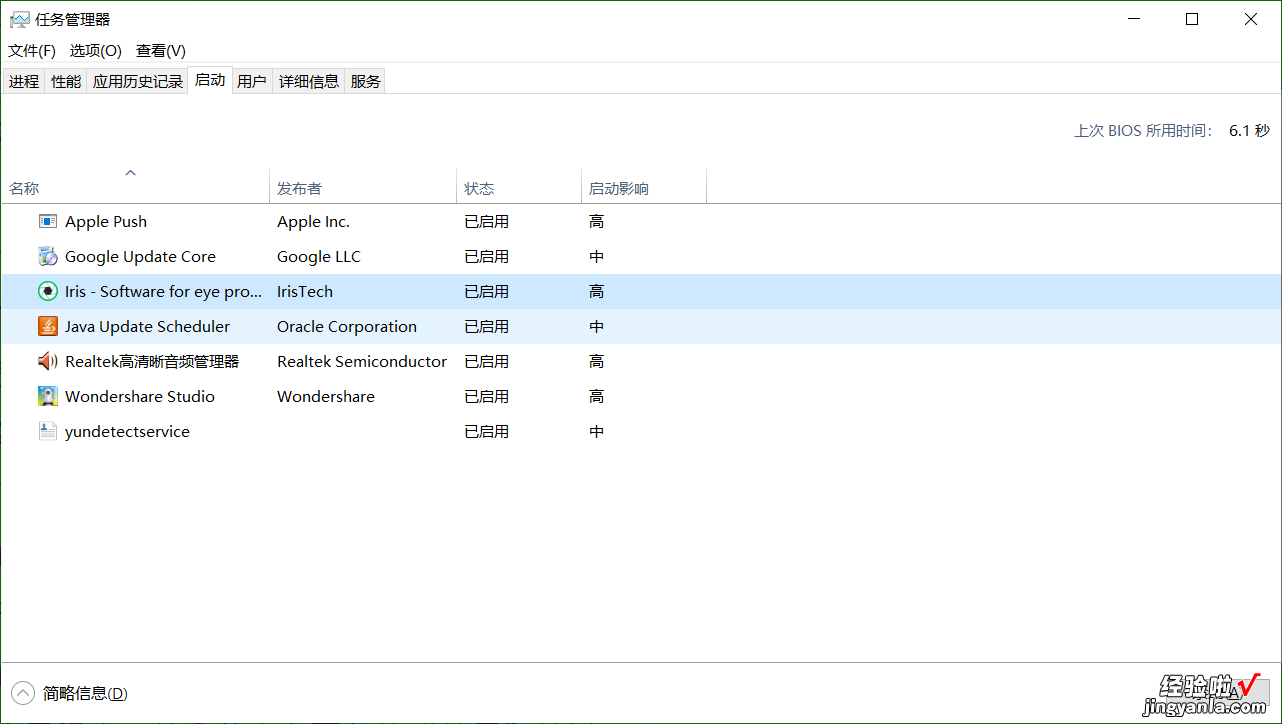
Task: Select the 启动 tab
Action: click(x=210, y=80)
